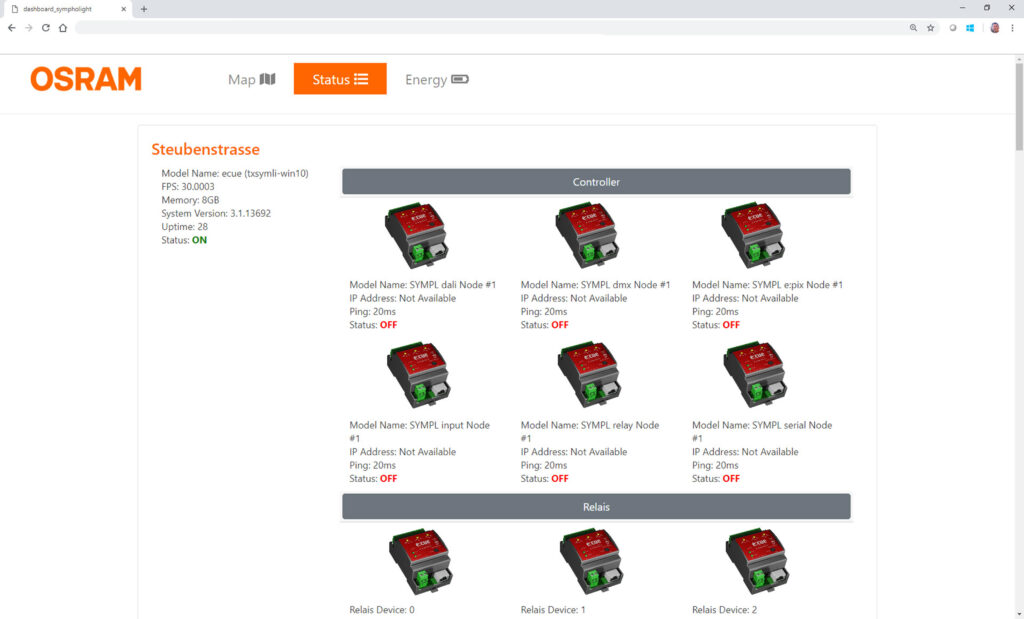Click the zoom magnifier icon in address bar

click(x=913, y=27)
